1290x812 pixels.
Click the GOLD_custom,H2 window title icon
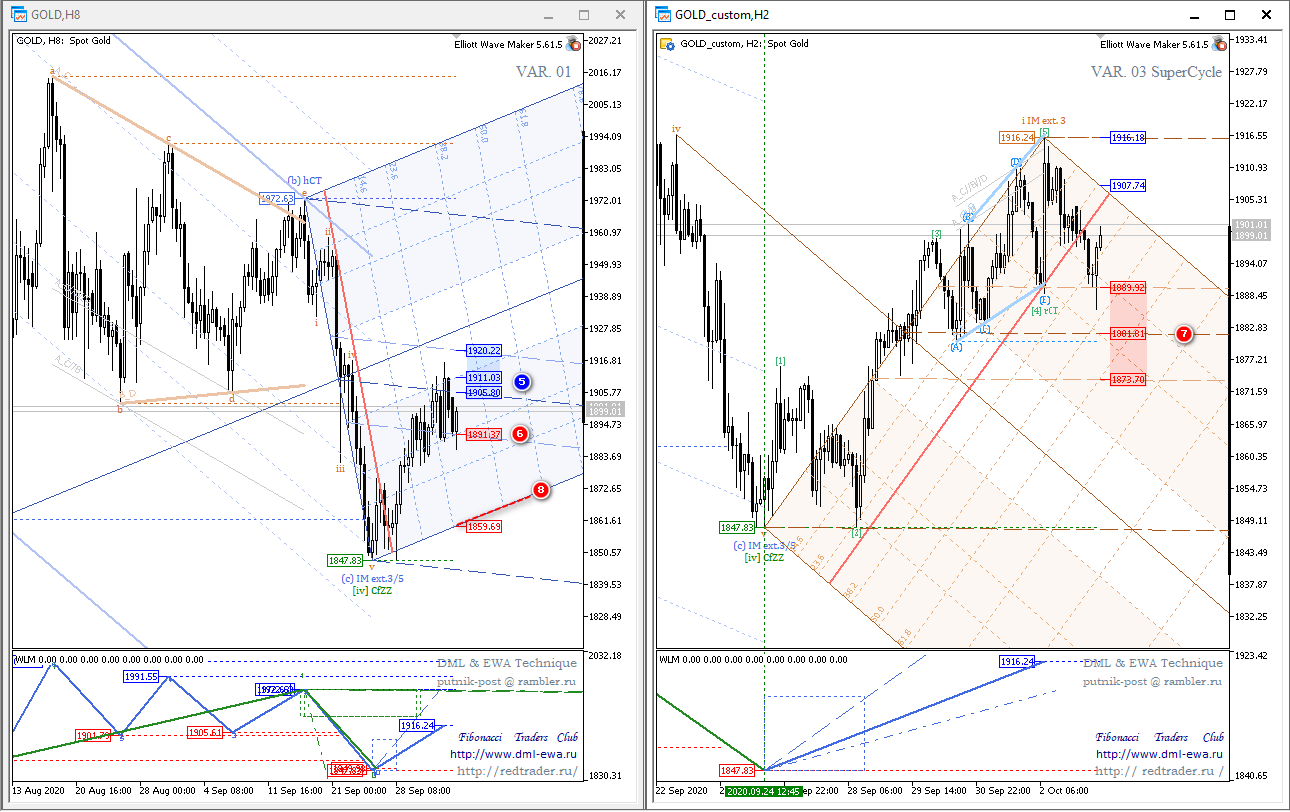664,15
